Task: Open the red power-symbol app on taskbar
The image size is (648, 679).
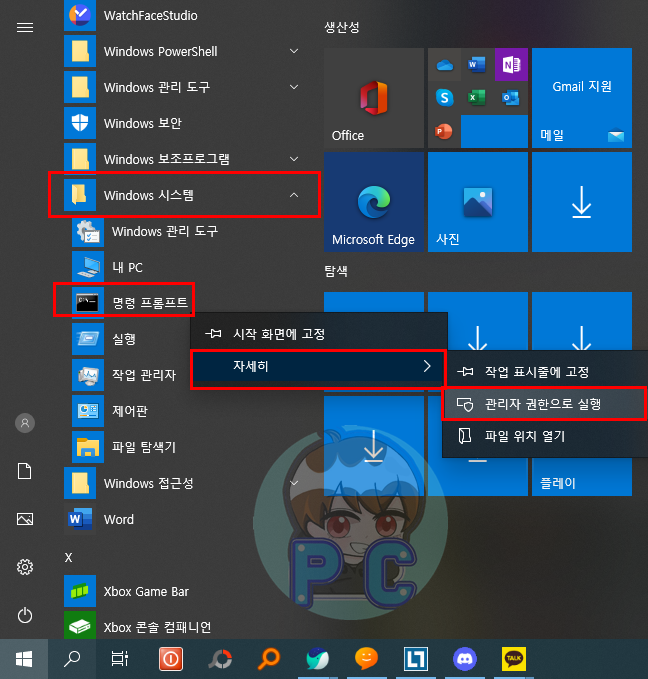Action: [171, 659]
